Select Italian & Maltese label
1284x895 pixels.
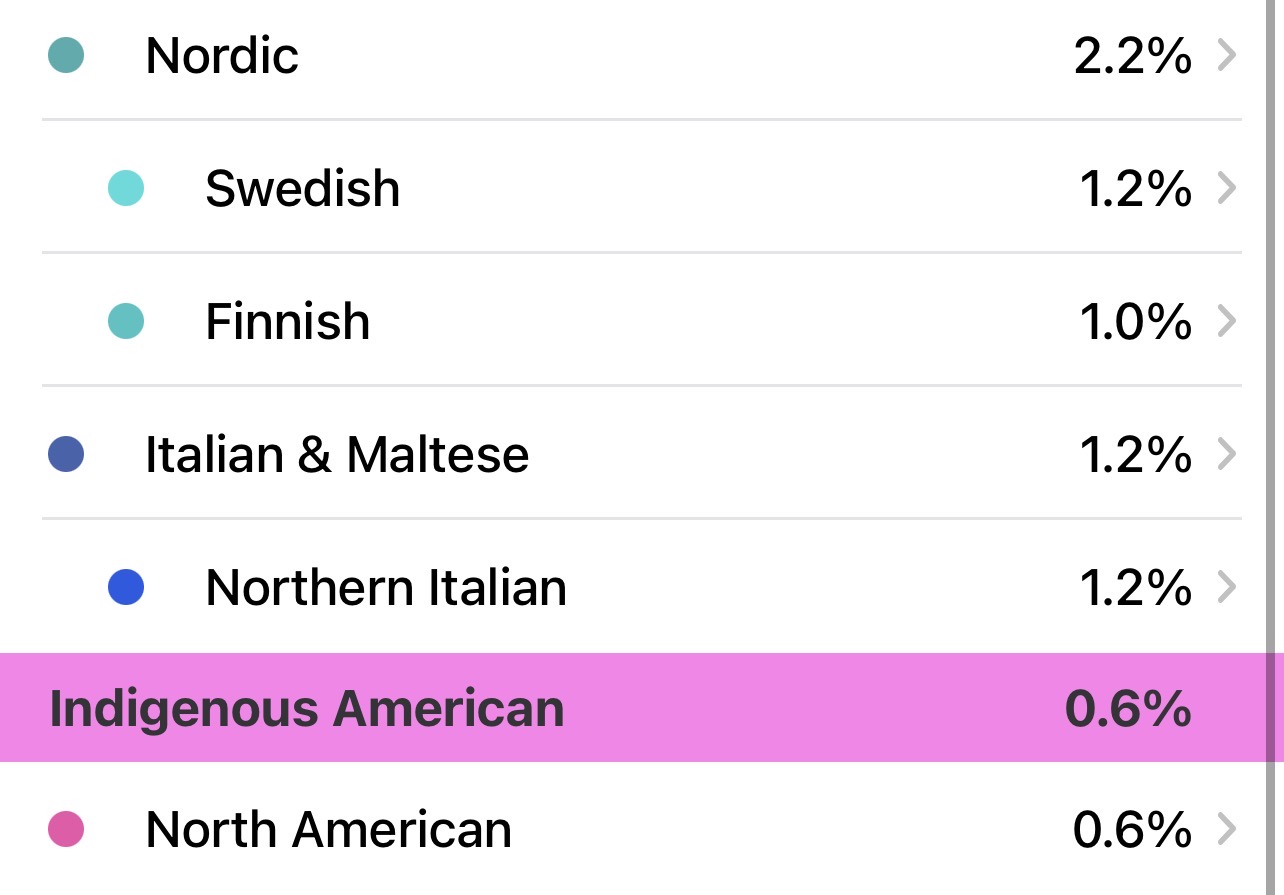[x=337, y=455]
